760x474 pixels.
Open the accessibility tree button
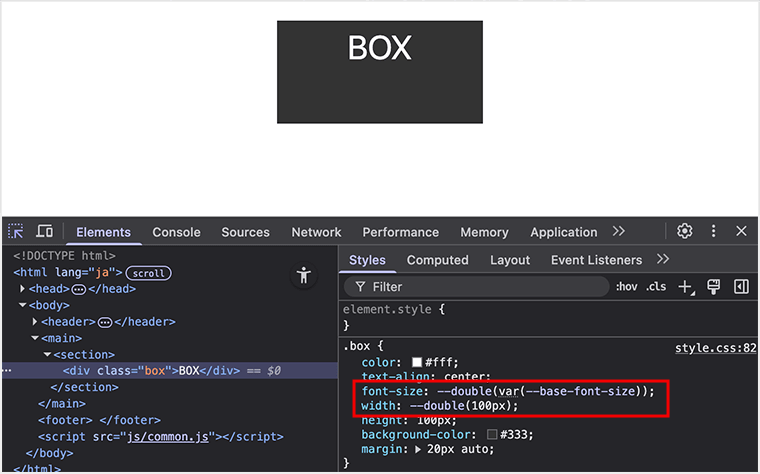click(304, 275)
